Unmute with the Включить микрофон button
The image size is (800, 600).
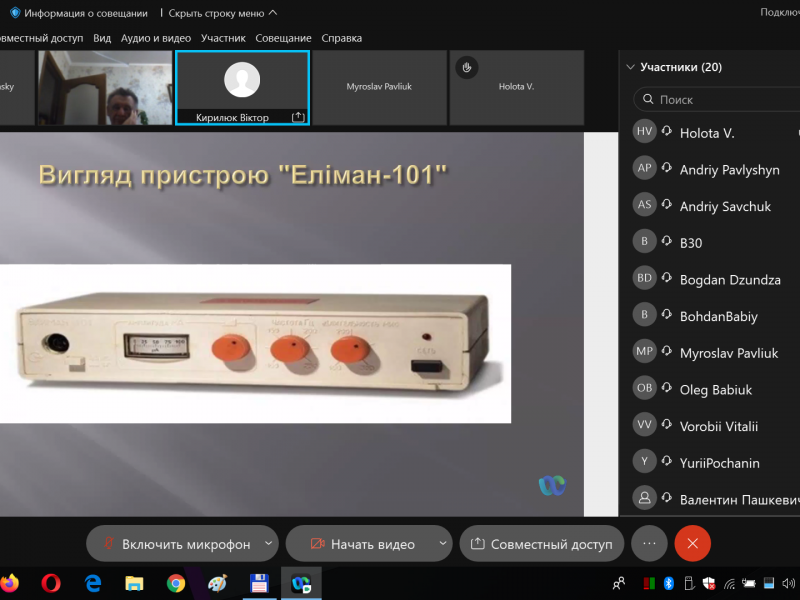coord(175,544)
